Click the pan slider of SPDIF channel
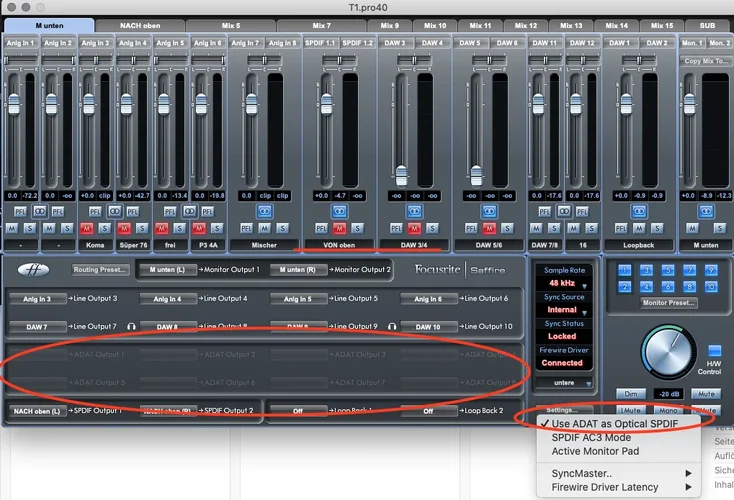The height and width of the screenshot is (500, 734). (x=339, y=60)
